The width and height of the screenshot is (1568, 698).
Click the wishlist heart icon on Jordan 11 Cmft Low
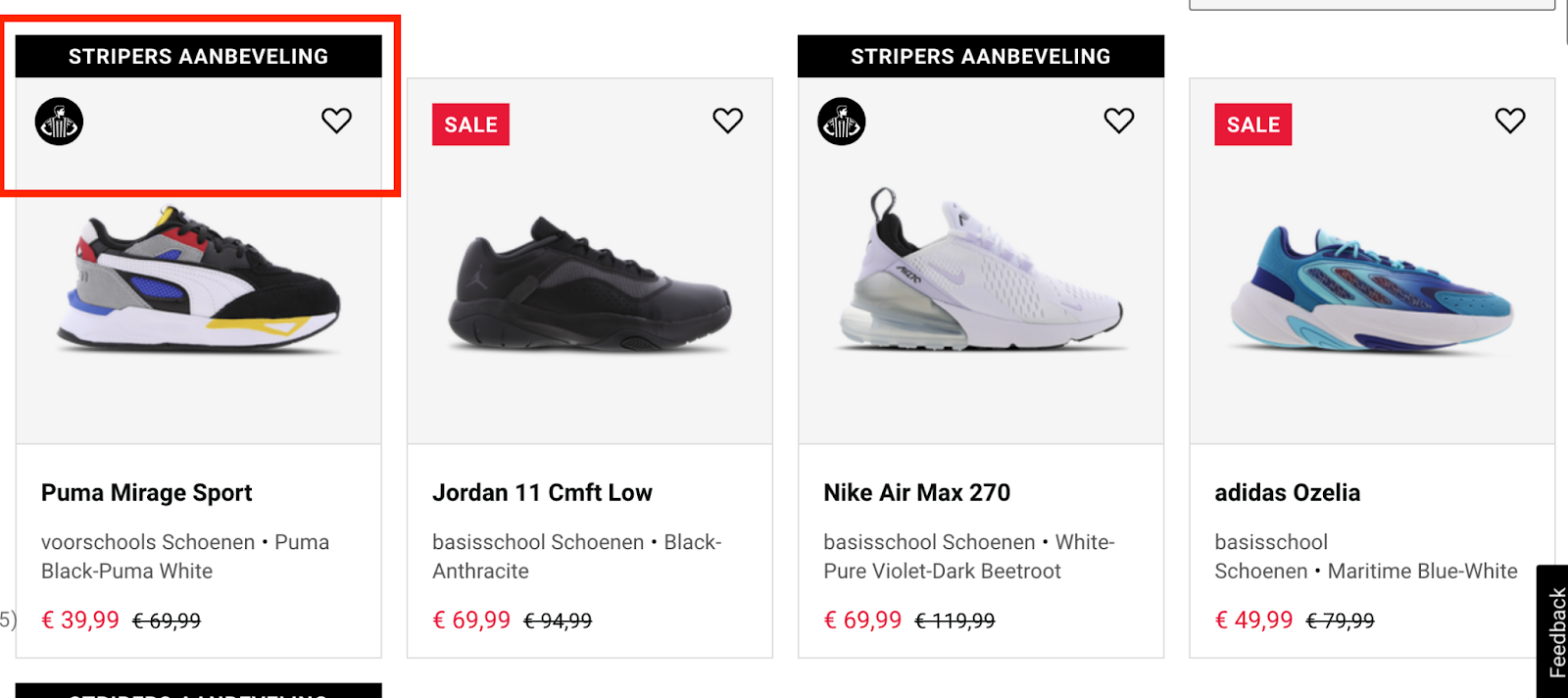(726, 120)
